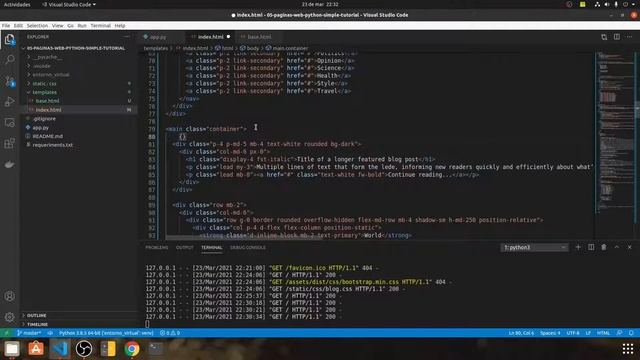Open the Manage gear icon
The height and width of the screenshot is (360, 640).
(9, 317)
